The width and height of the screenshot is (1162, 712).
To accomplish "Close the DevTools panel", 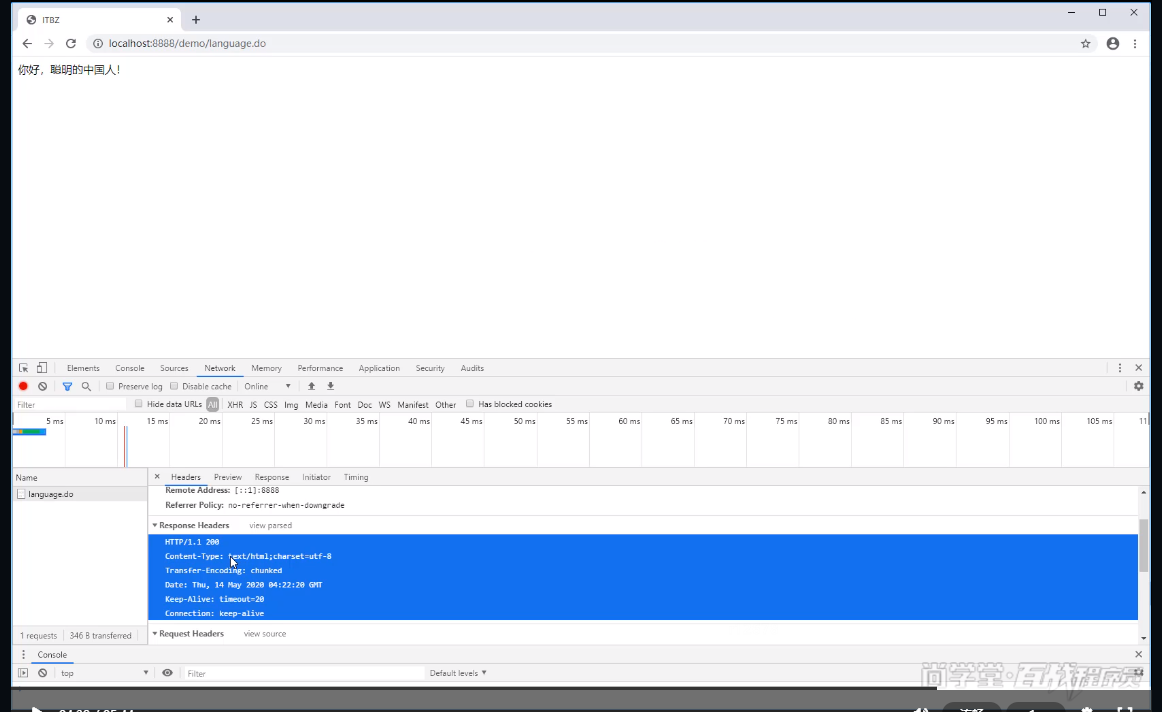I will coord(1139,368).
